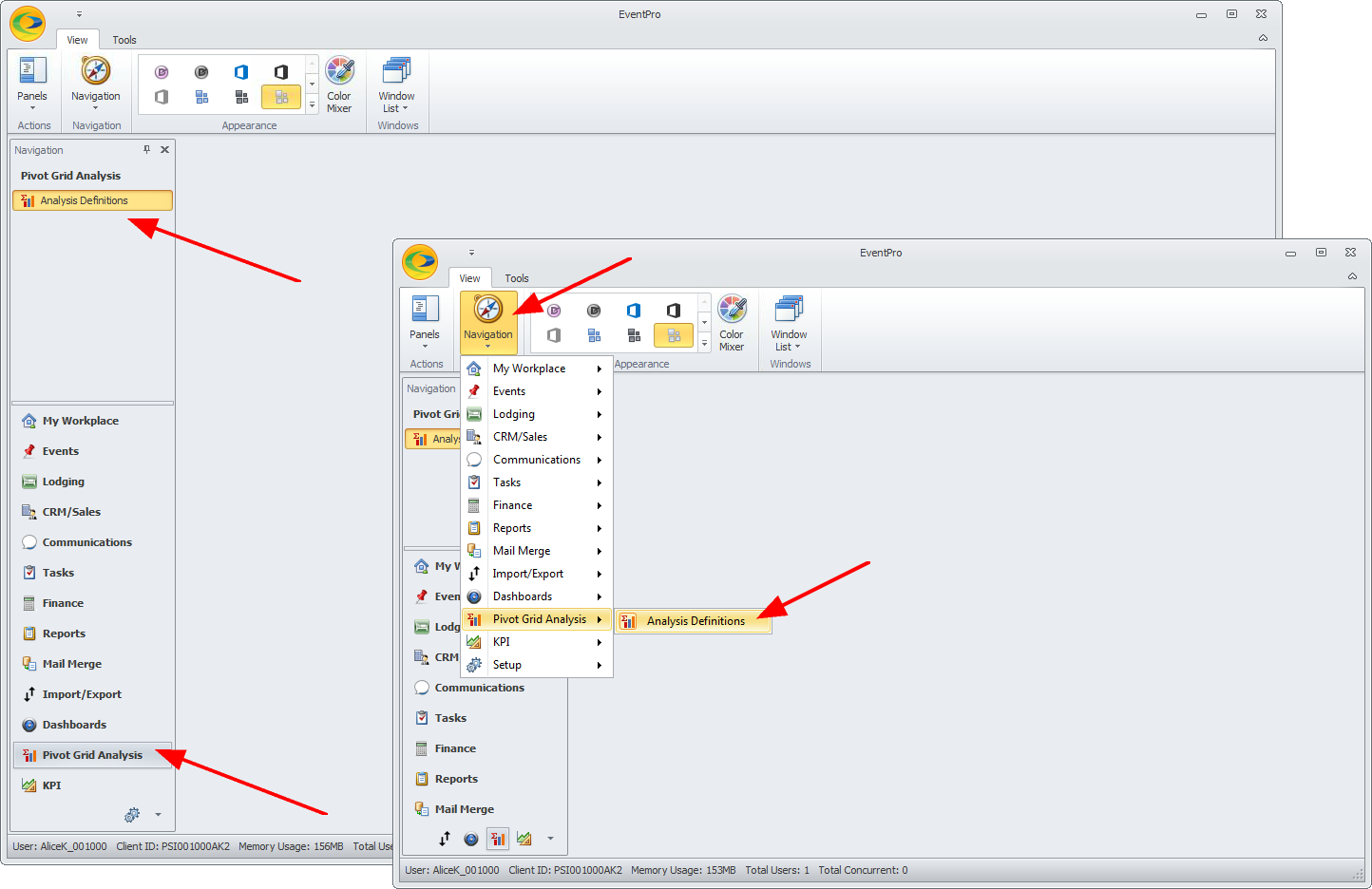Click Pivot Grid icon in front sidebar footer
The width and height of the screenshot is (1372, 889).
coord(498,839)
